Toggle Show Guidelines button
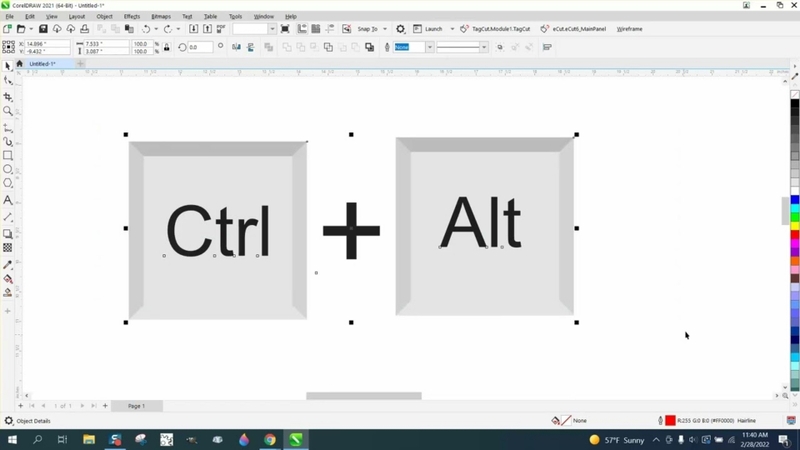This screenshot has width=800, height=450. pos(330,29)
